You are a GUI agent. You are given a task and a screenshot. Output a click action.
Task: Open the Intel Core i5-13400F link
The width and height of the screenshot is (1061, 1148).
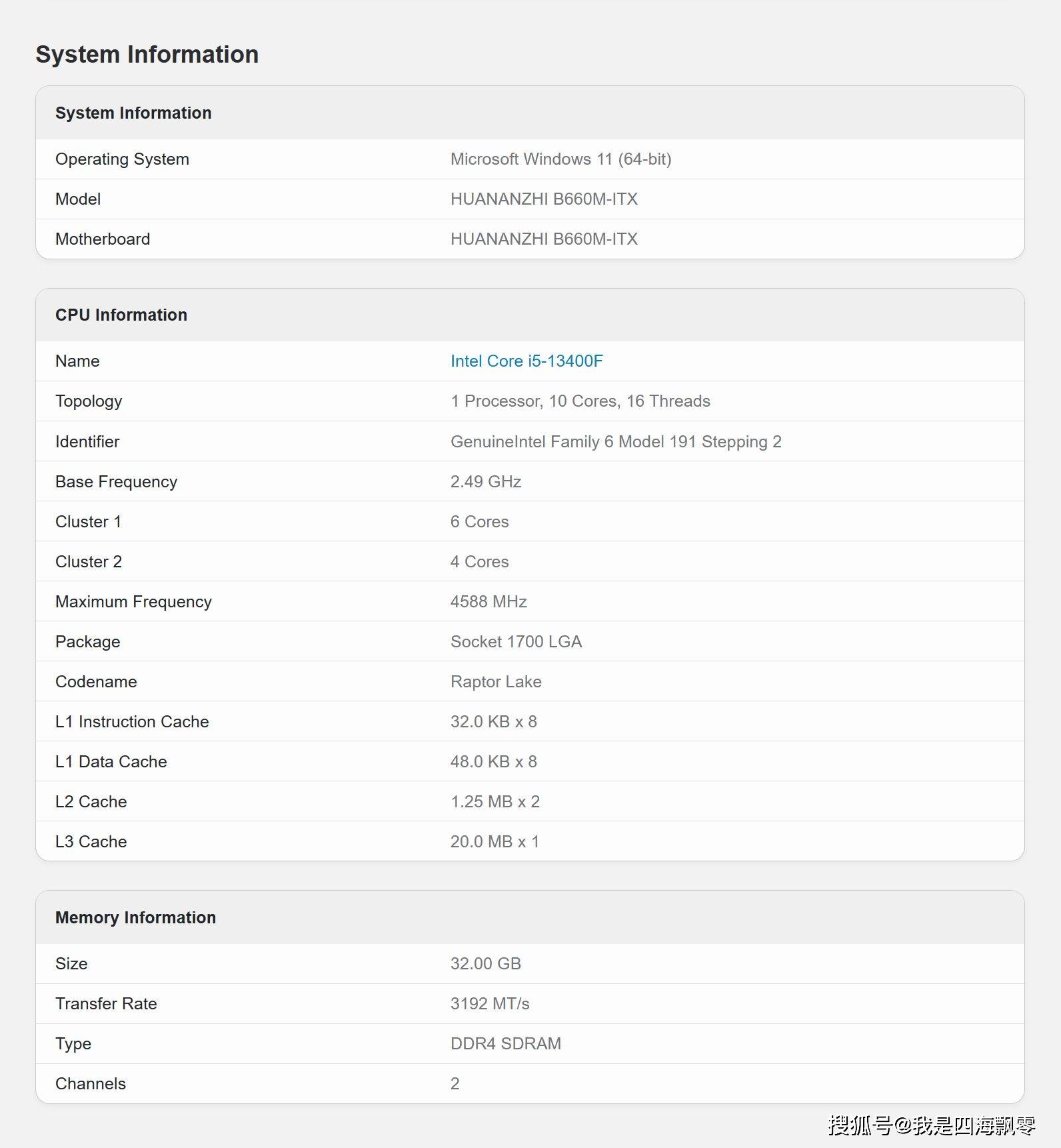coord(526,361)
